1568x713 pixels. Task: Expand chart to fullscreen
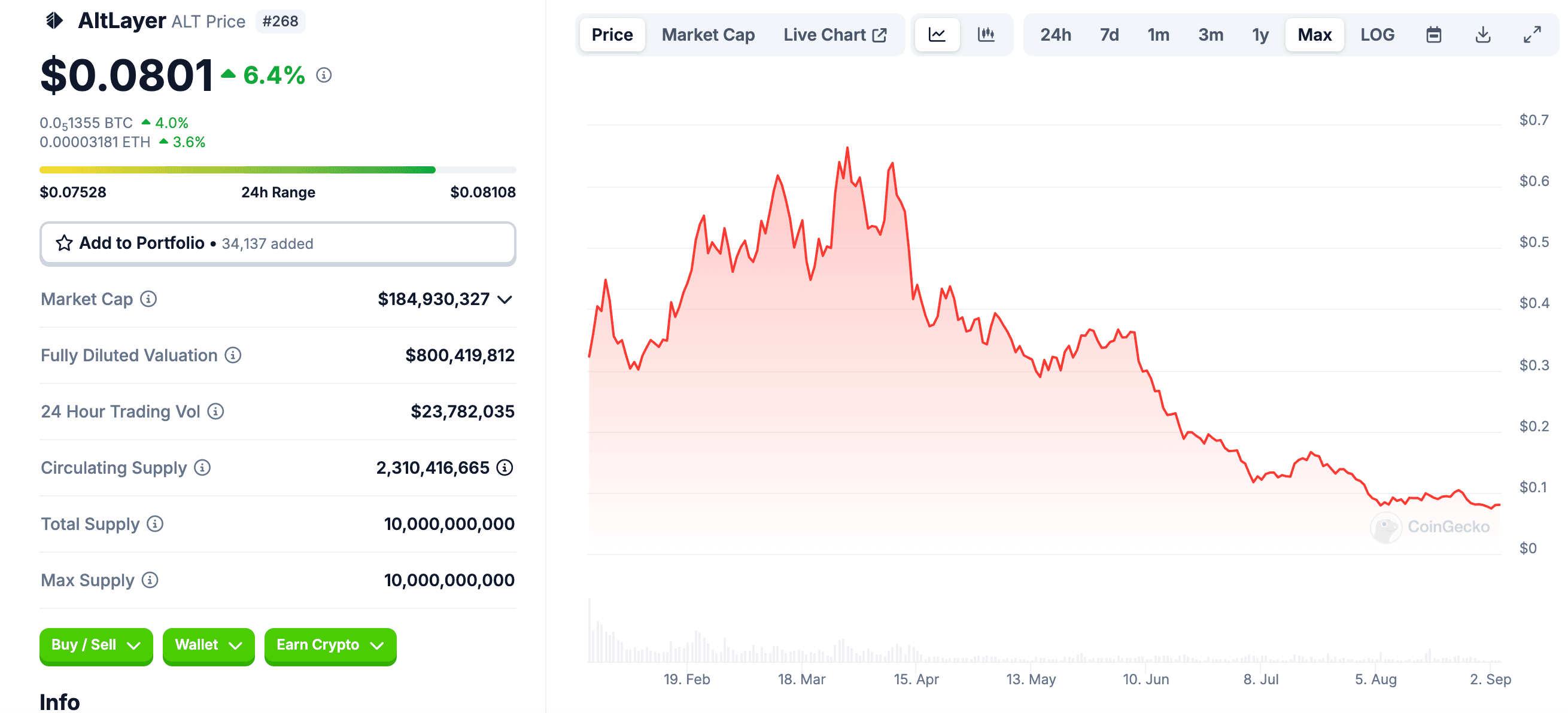(1531, 35)
